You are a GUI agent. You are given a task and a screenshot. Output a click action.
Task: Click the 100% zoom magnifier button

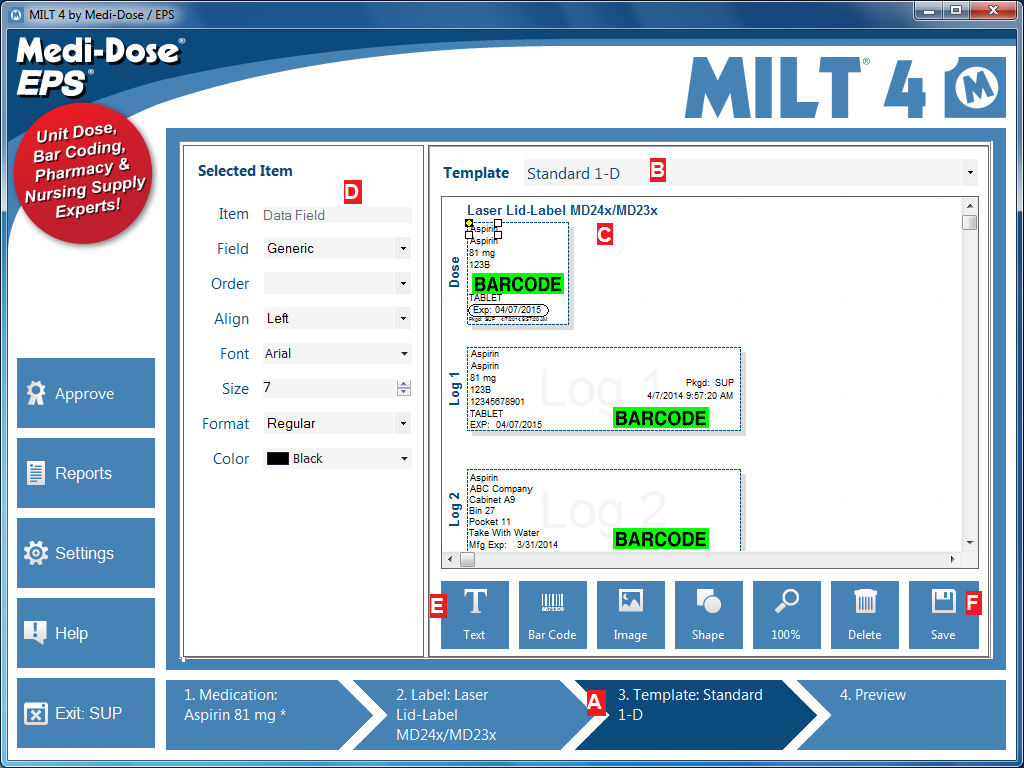[x=786, y=615]
